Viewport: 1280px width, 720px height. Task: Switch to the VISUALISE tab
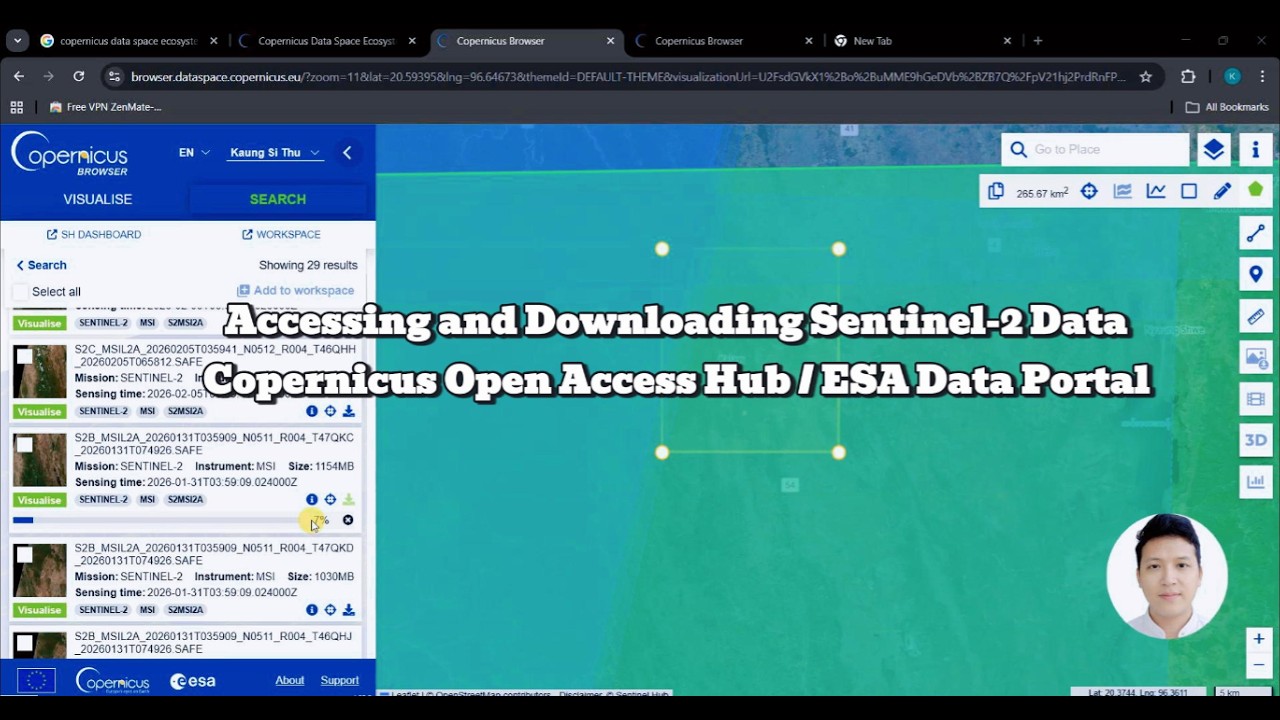point(97,199)
